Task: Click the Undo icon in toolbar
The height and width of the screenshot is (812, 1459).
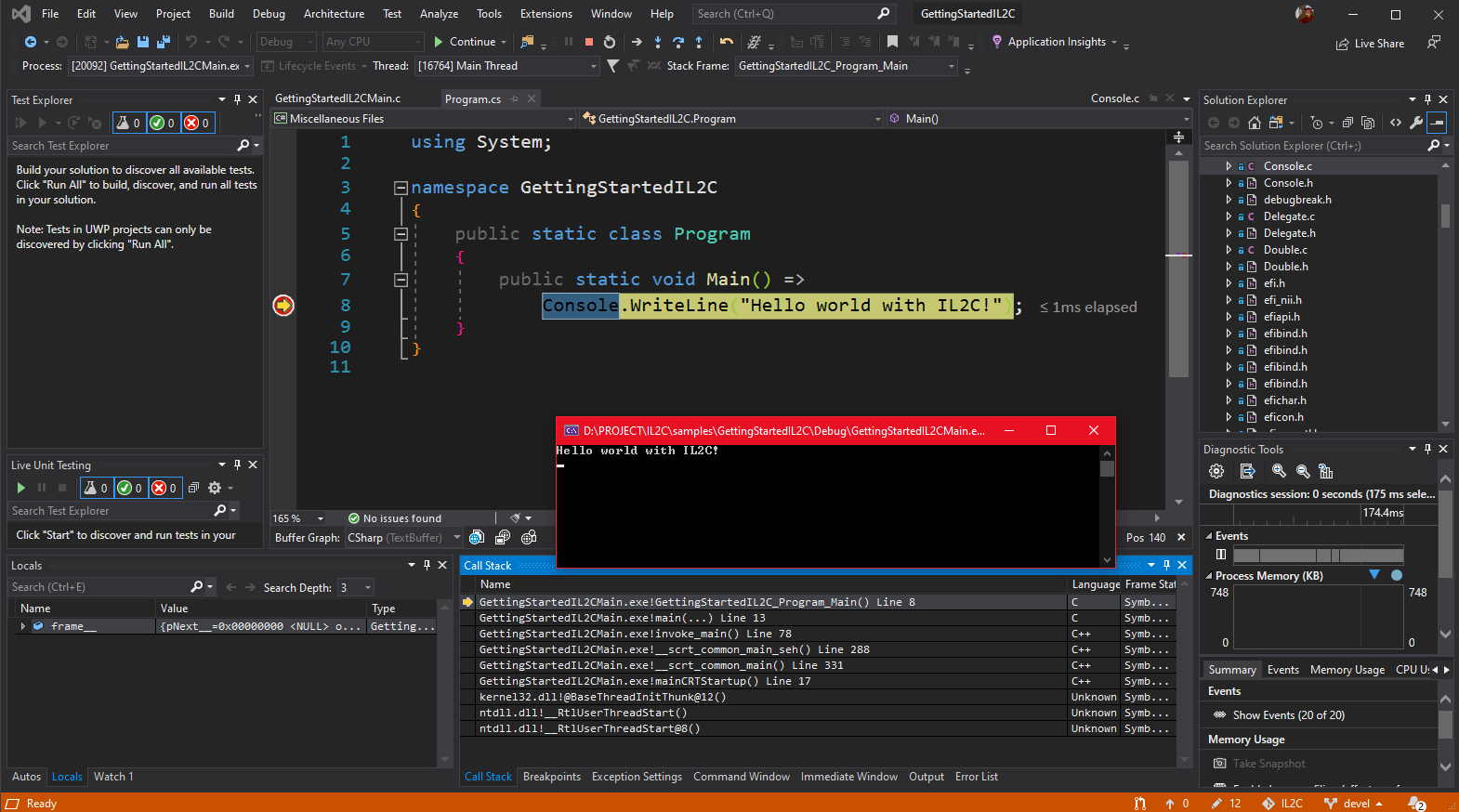Action: (191, 42)
